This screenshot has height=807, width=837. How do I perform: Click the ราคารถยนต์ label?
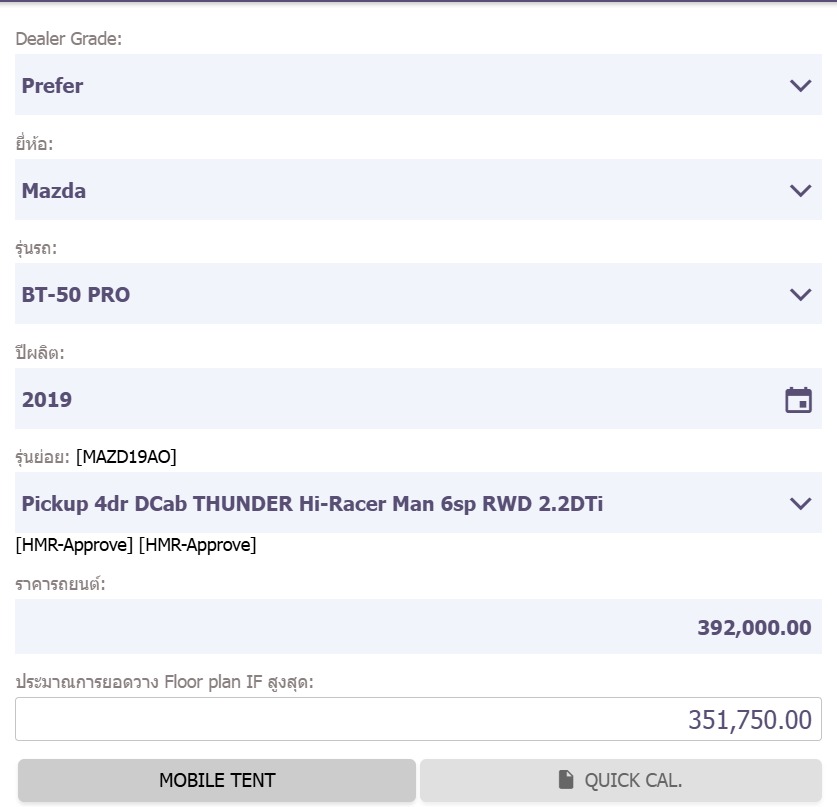point(61,584)
